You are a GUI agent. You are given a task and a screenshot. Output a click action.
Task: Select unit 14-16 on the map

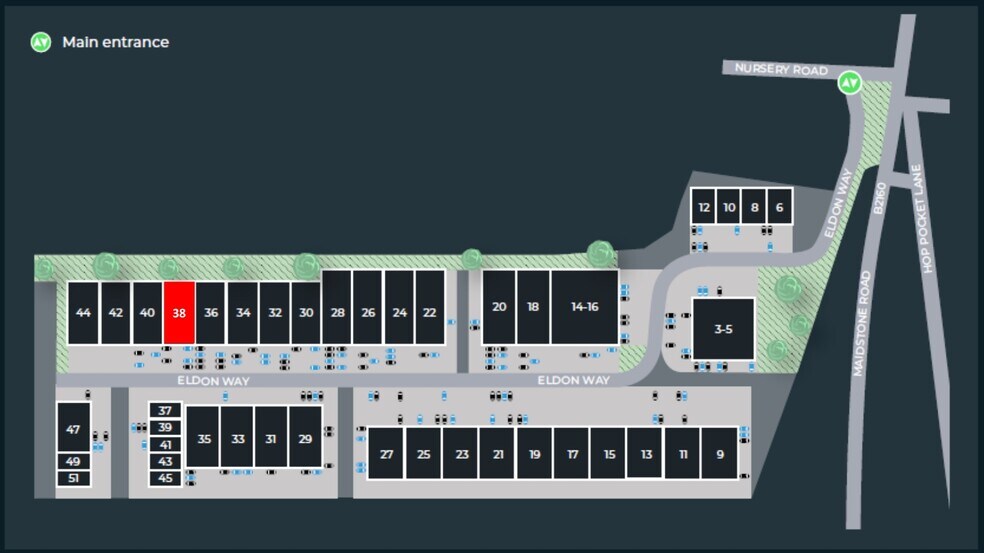pos(584,307)
